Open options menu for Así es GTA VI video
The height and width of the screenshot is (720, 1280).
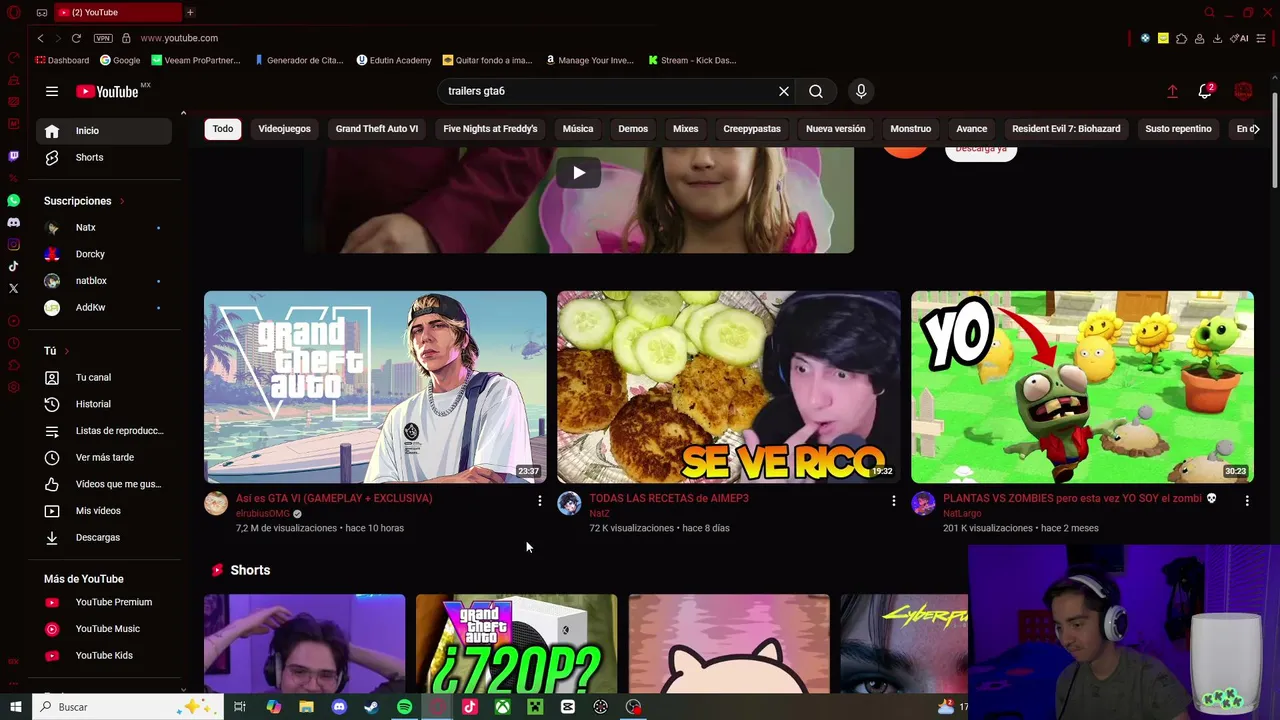click(540, 501)
